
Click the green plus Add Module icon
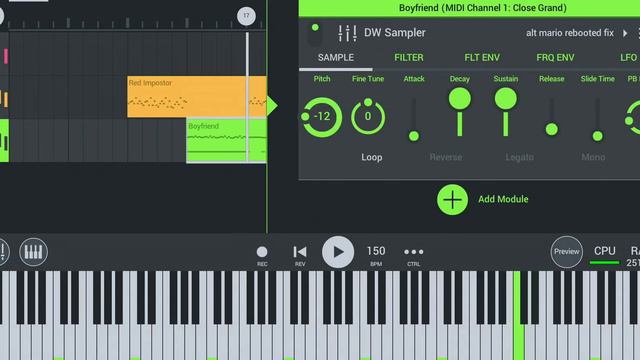(x=452, y=200)
